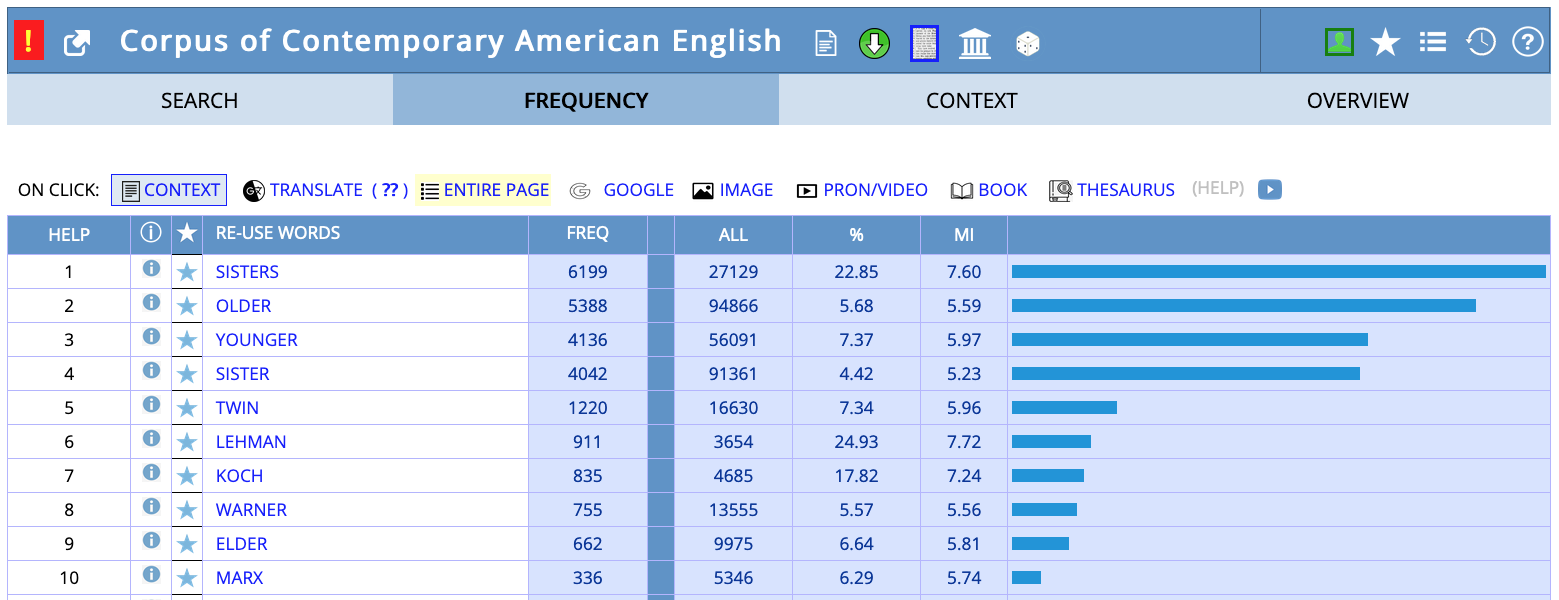The height and width of the screenshot is (600, 1559).
Task: Click the YOUNGER collocate link
Action: (x=256, y=340)
